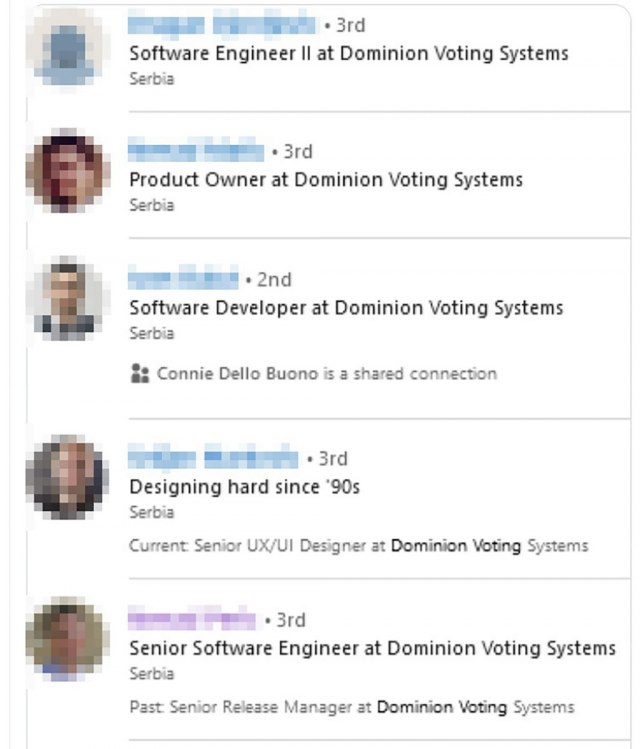
Task: Open the "Designing hard since '90s" result
Action: (x=244, y=487)
